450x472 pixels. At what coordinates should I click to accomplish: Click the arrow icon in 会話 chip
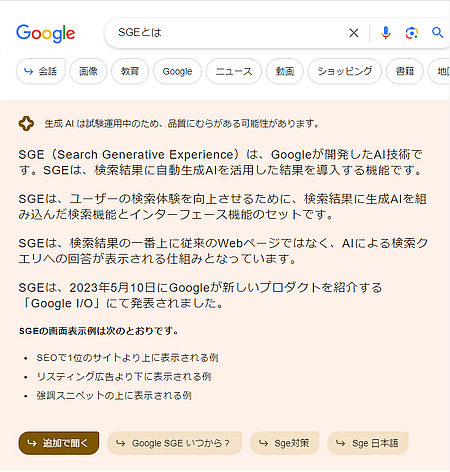pos(29,71)
